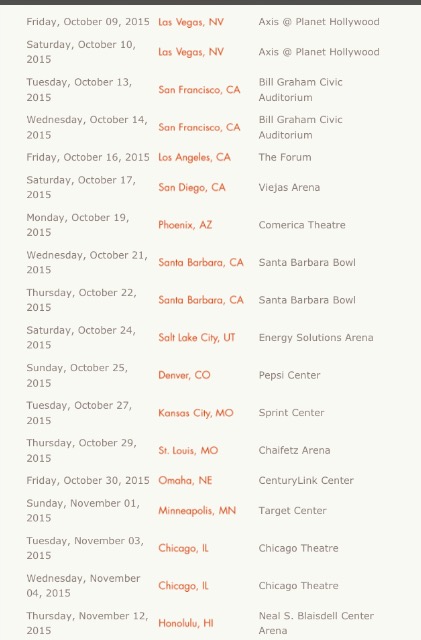Select the Denver, CO link
421x640 pixels.
(184, 375)
